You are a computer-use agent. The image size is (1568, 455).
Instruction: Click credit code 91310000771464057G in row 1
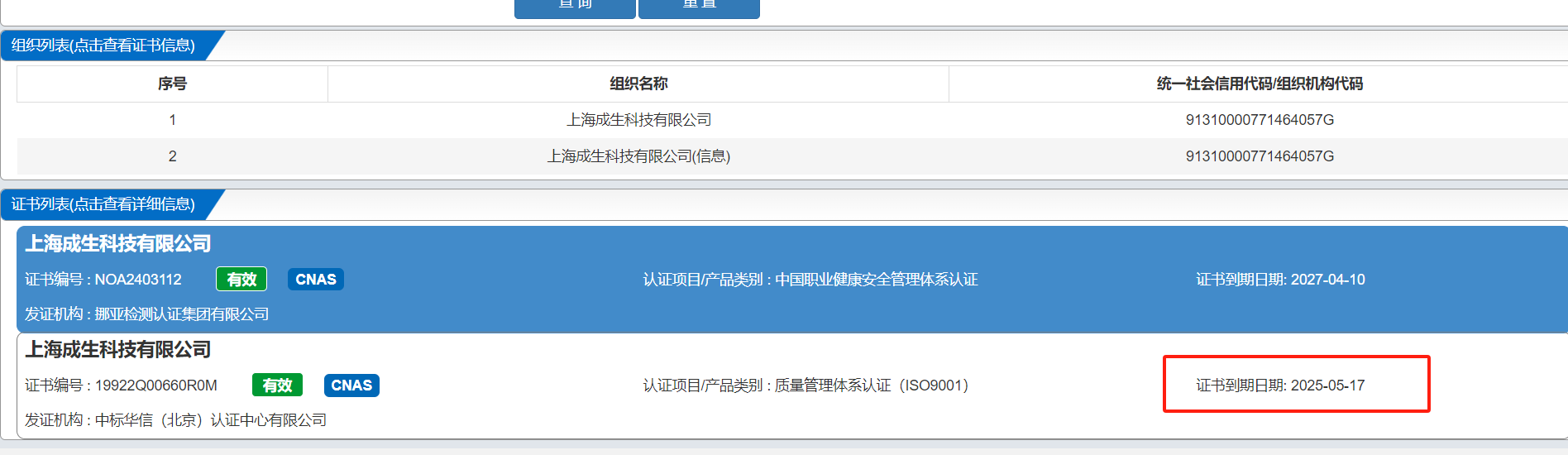tap(1260, 120)
